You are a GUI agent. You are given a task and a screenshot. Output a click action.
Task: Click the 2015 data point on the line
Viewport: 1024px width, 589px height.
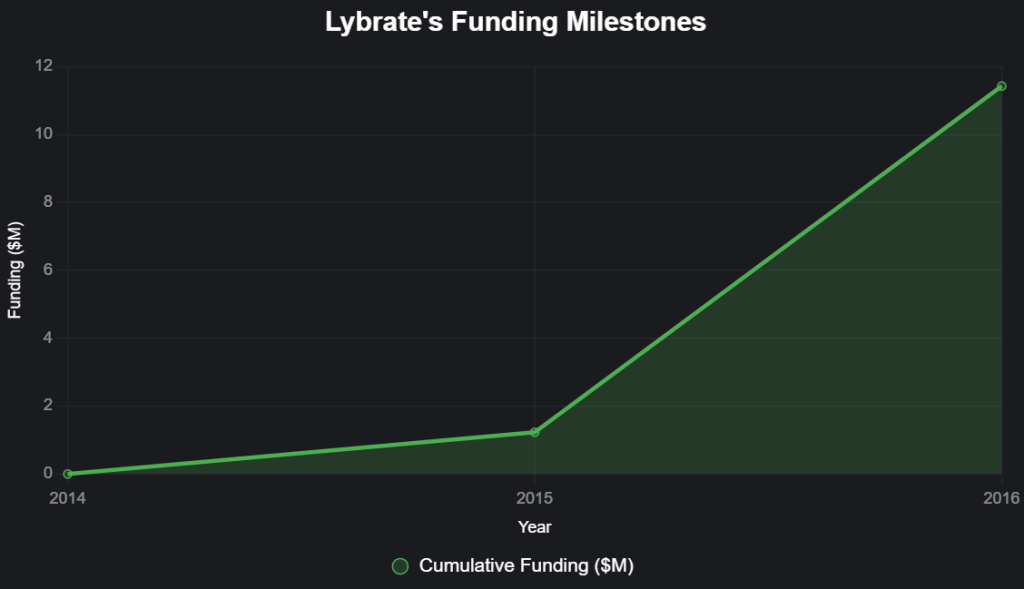[x=535, y=432]
